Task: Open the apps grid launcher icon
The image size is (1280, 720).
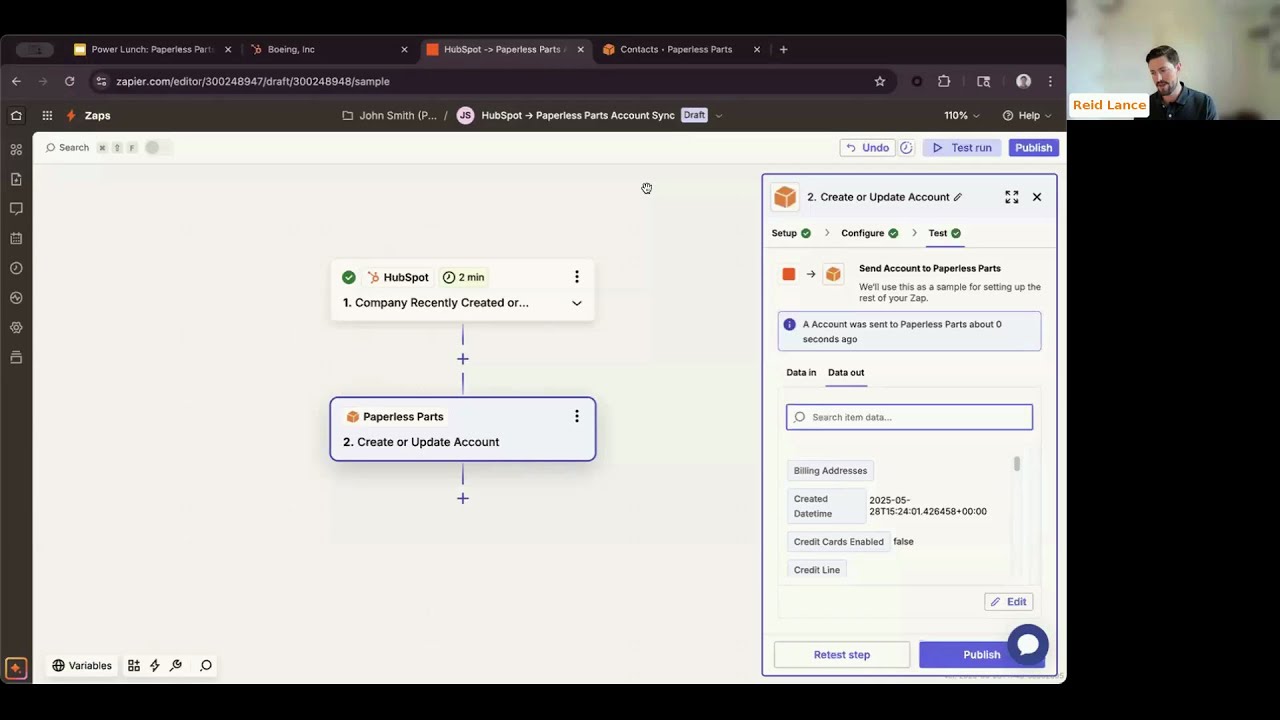Action: [47, 115]
